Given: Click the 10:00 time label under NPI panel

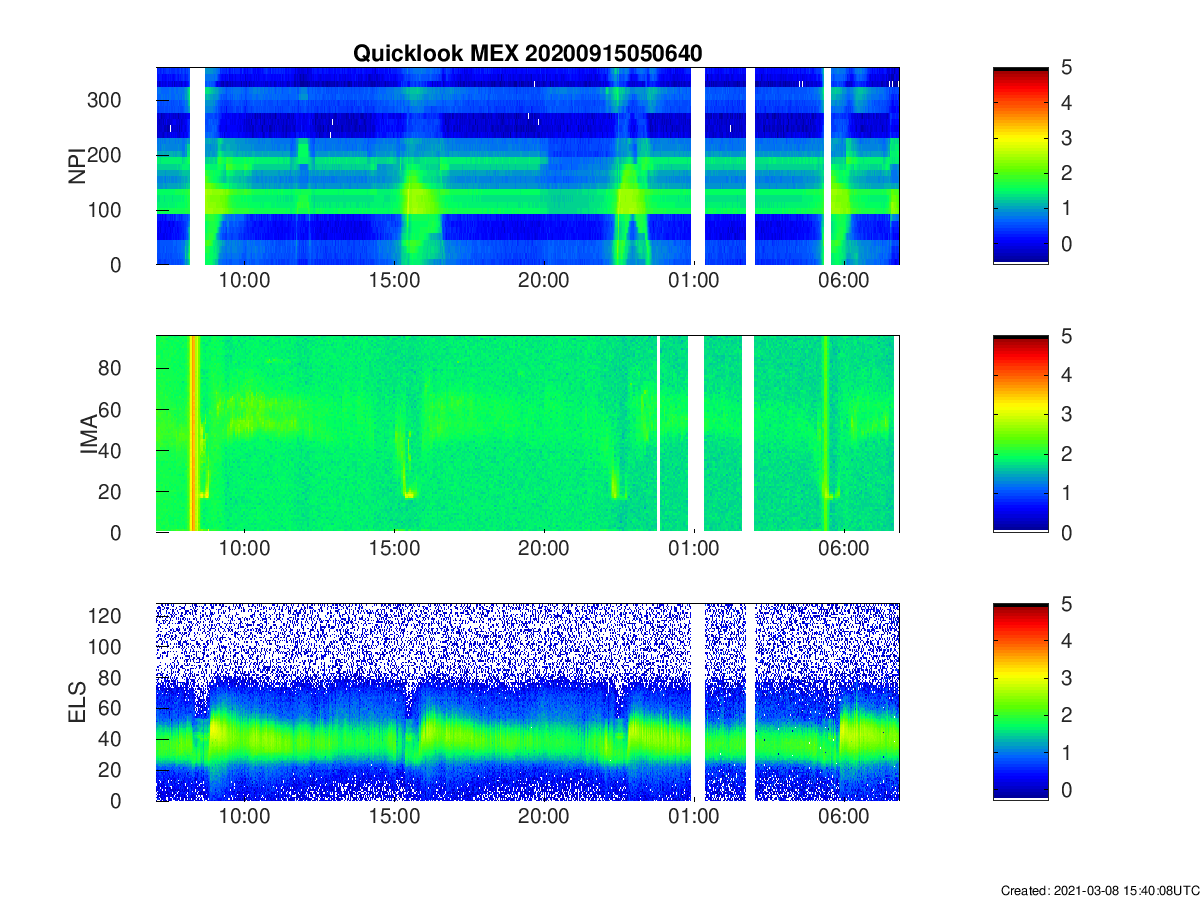Looking at the screenshot, I should point(244,281).
